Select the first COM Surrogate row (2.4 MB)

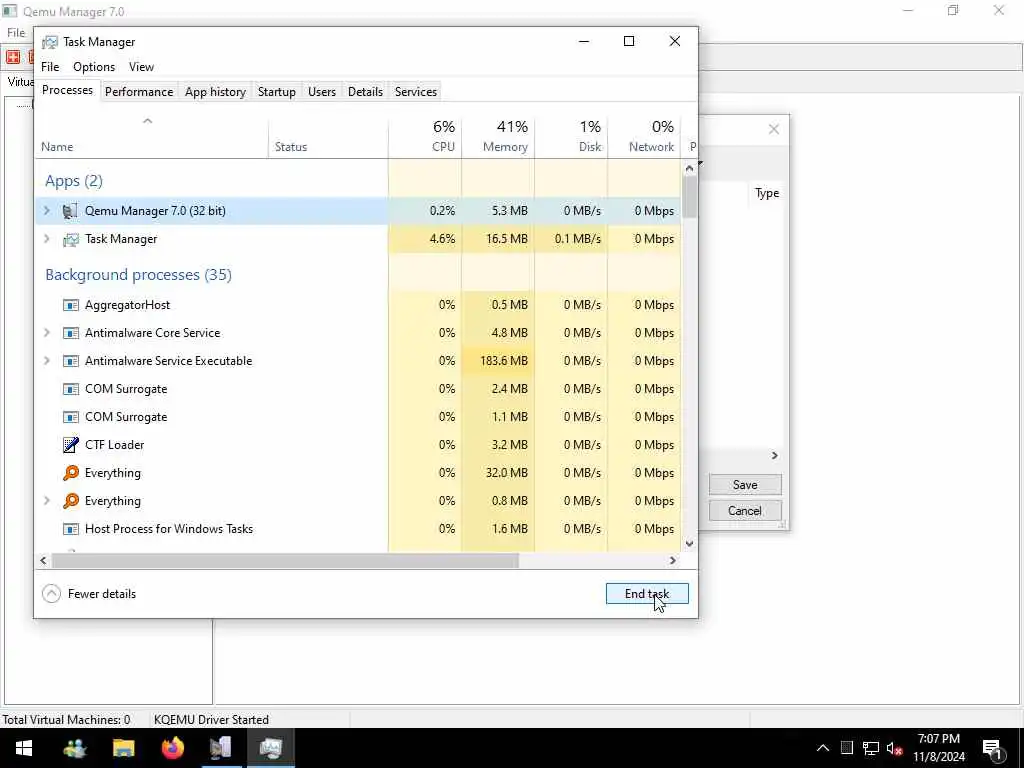(358, 389)
